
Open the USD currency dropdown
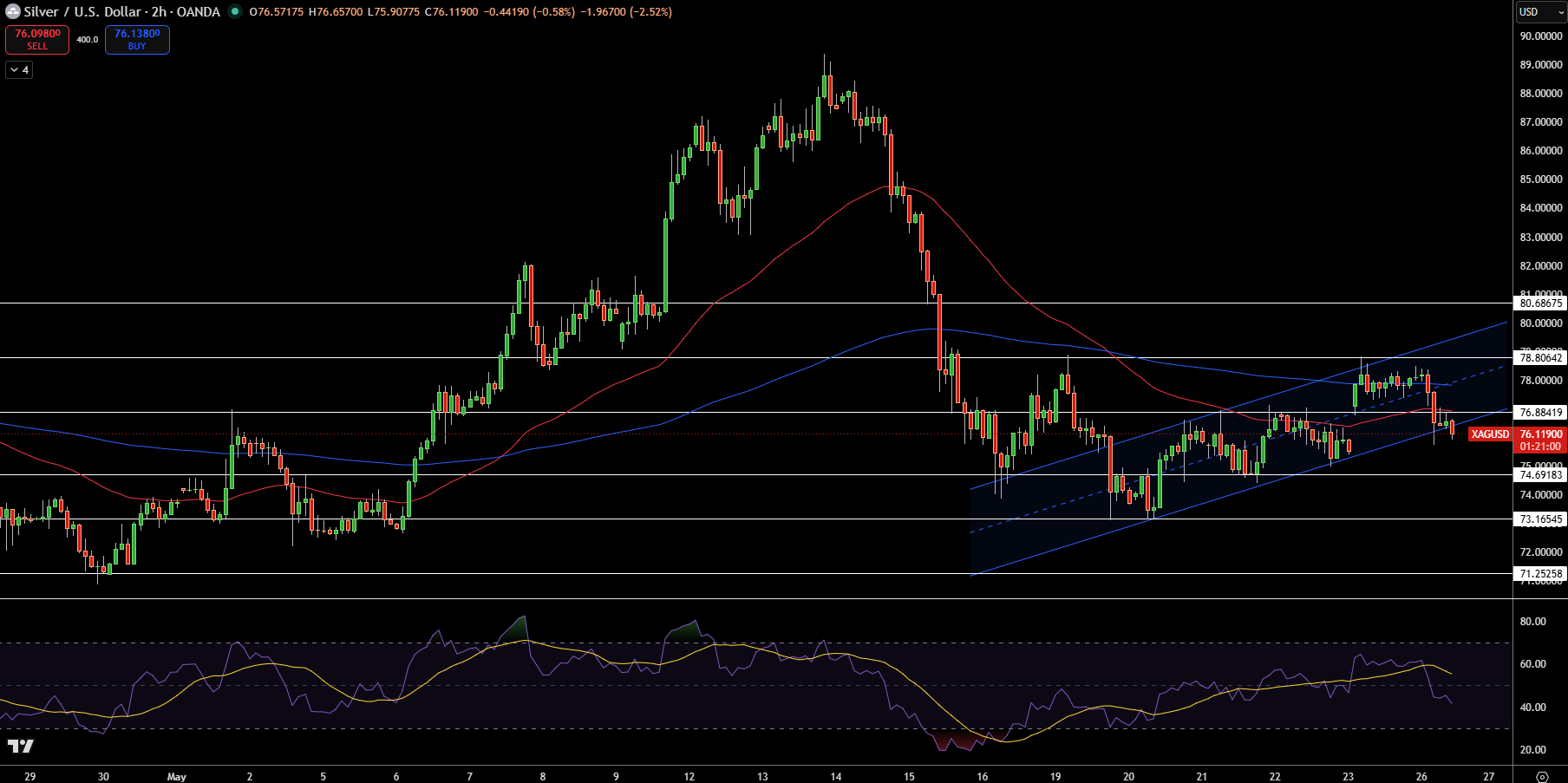click(1540, 12)
